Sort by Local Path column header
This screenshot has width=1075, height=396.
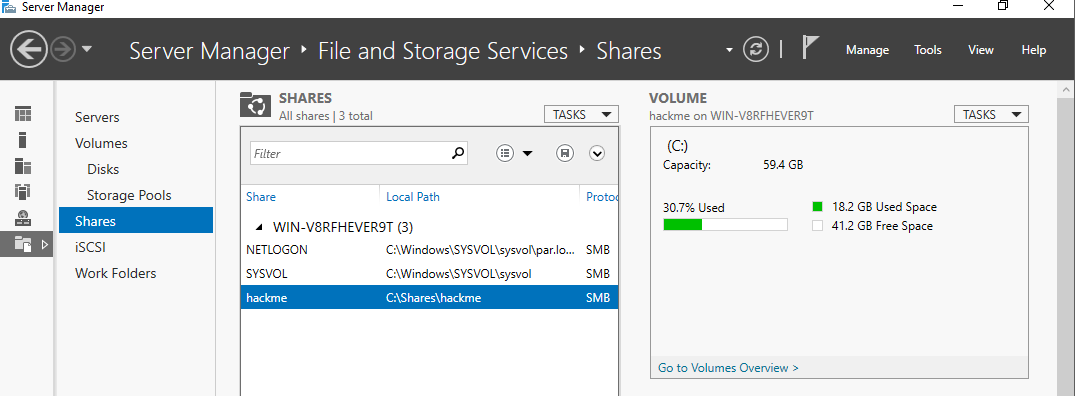[413, 197]
